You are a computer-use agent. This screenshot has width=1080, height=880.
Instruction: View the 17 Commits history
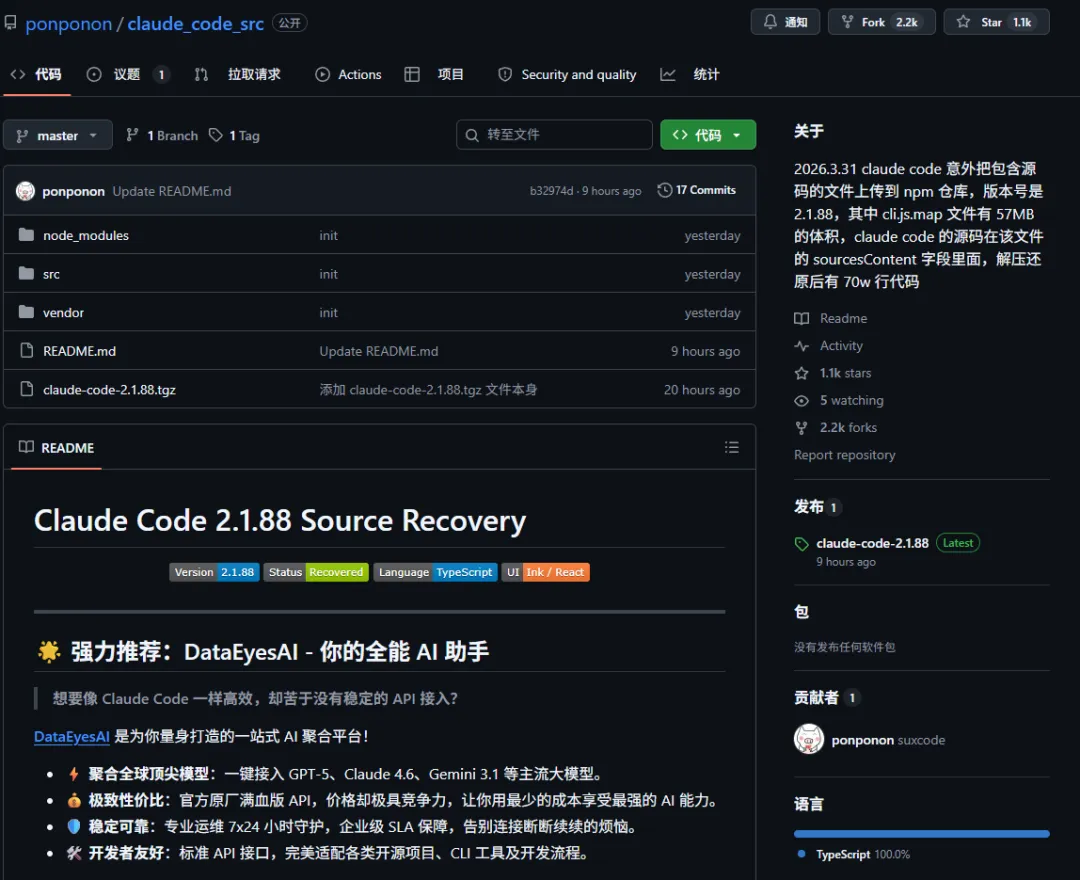tap(696, 190)
